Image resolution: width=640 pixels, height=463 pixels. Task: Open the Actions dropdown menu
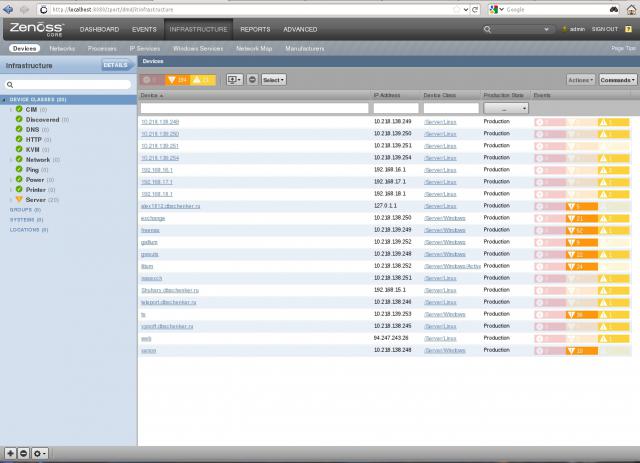point(580,80)
